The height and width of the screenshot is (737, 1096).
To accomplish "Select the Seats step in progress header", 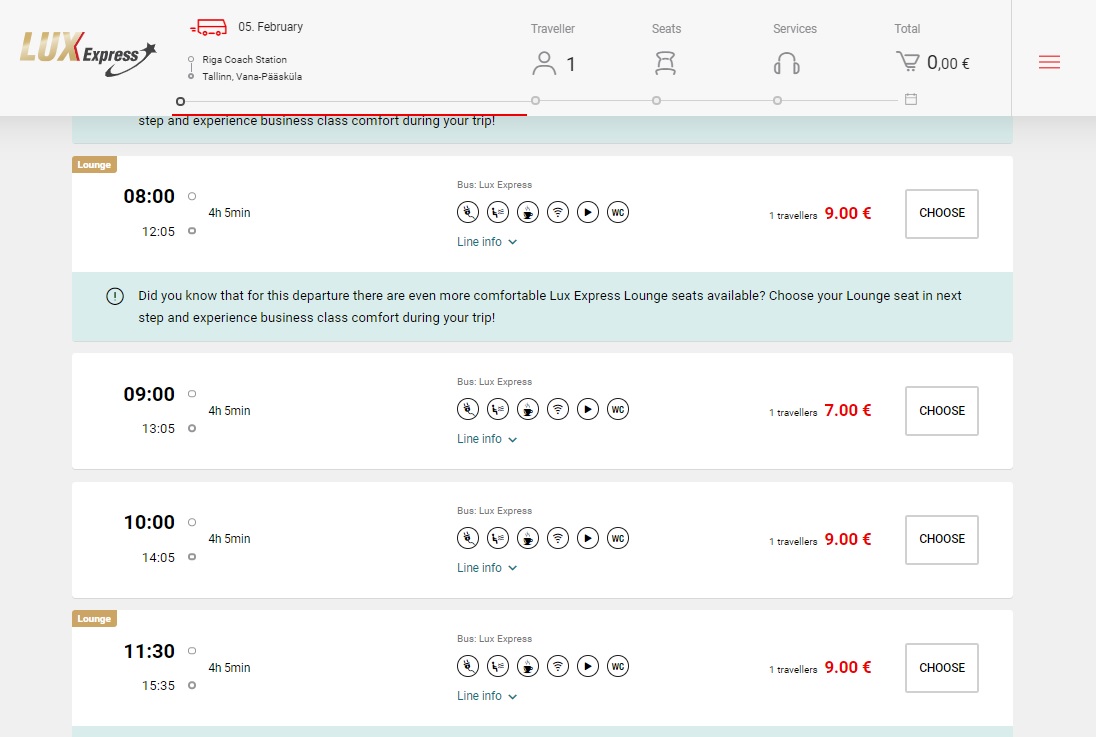I will coord(666,29).
